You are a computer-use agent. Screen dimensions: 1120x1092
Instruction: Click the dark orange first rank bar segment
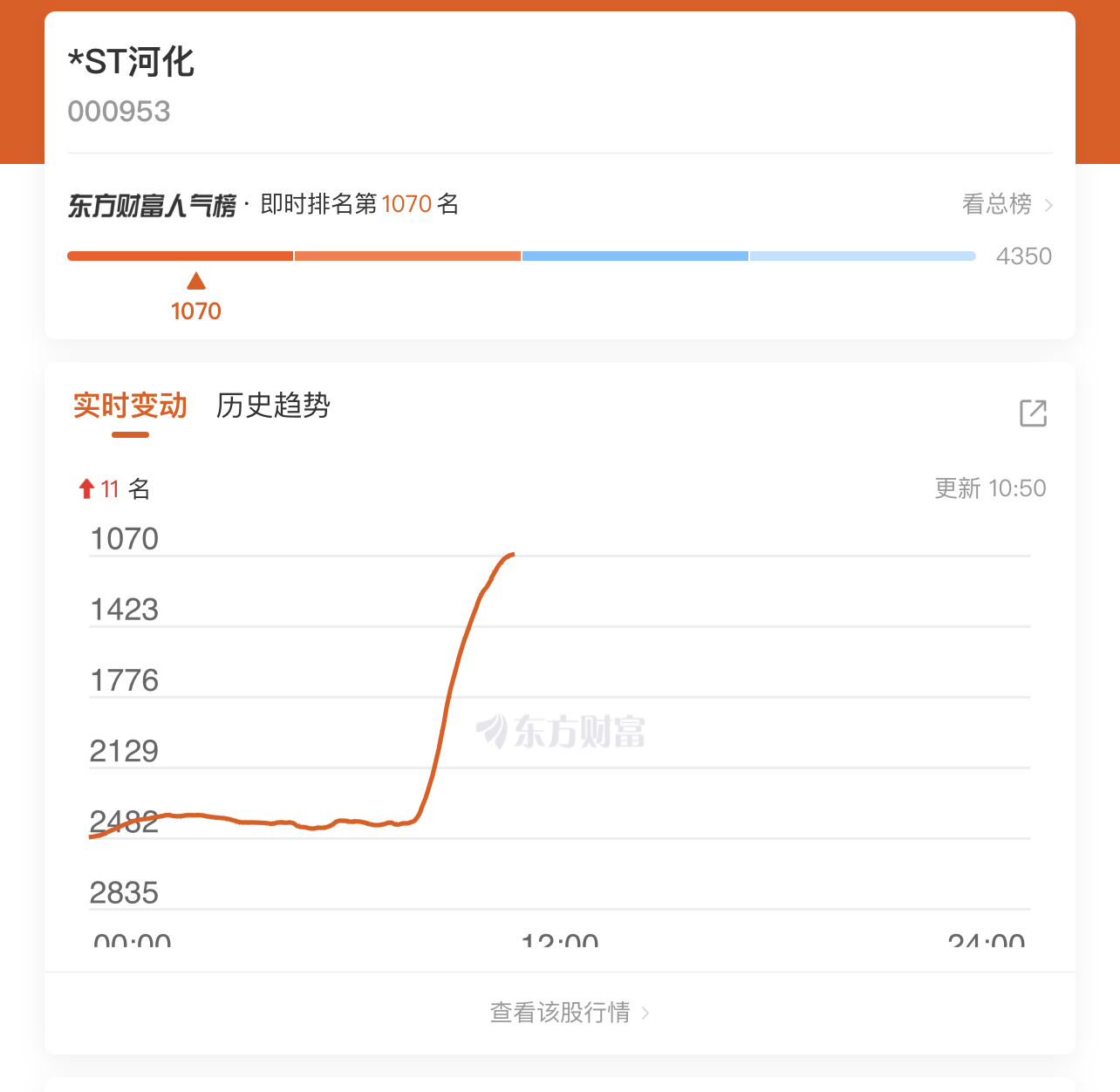click(180, 256)
